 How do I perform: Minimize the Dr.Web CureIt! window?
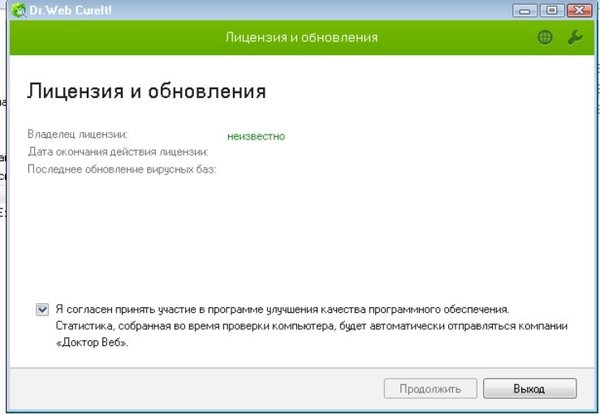[525, 10]
